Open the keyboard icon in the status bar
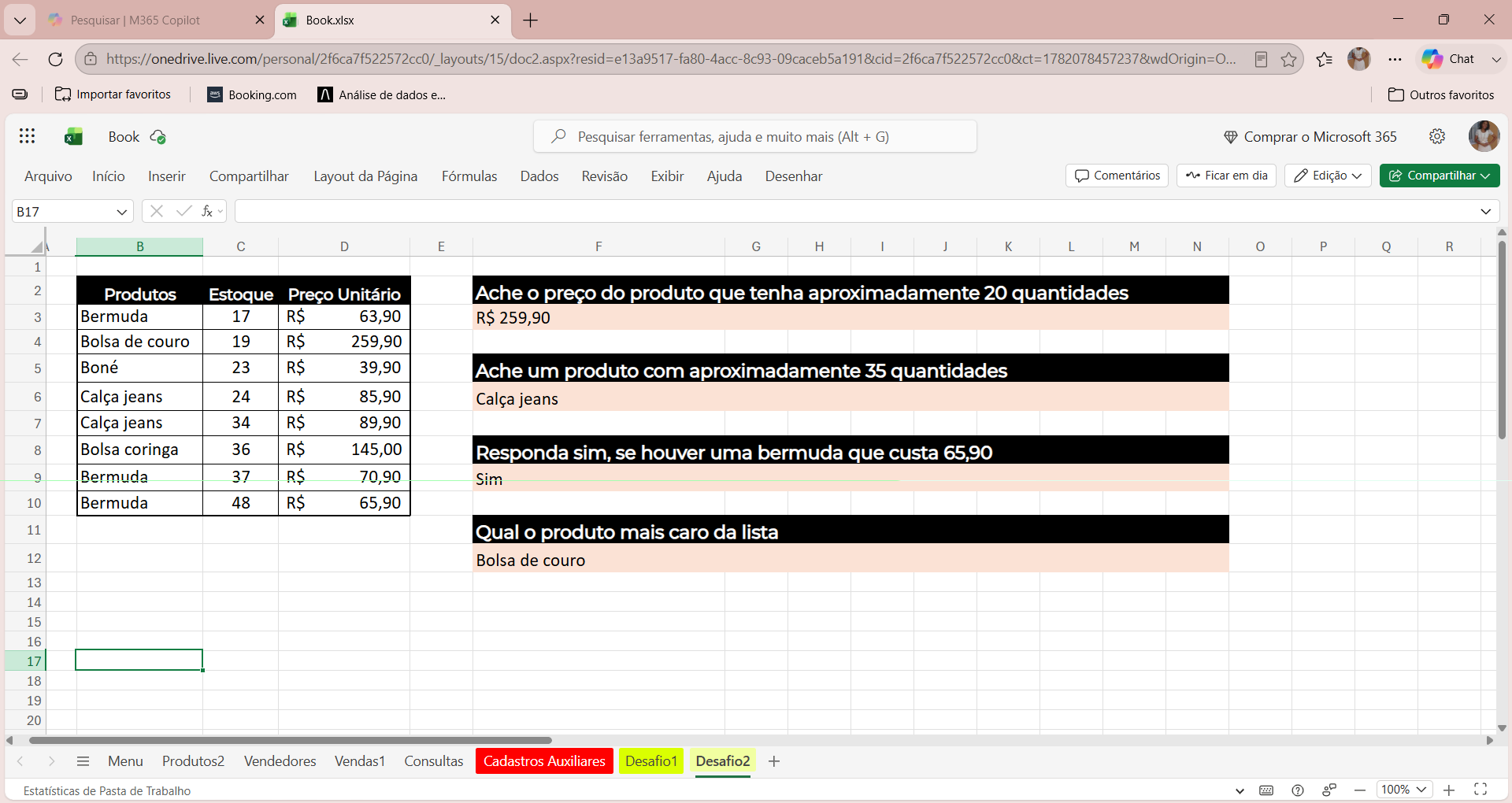Viewport: 1512px width, 803px height. [x=1266, y=790]
